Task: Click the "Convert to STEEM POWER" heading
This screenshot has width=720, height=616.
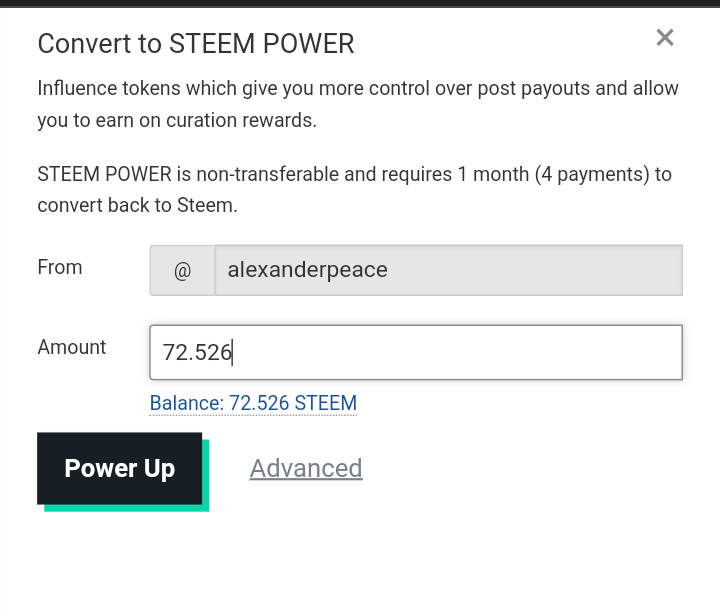Action: tap(196, 44)
